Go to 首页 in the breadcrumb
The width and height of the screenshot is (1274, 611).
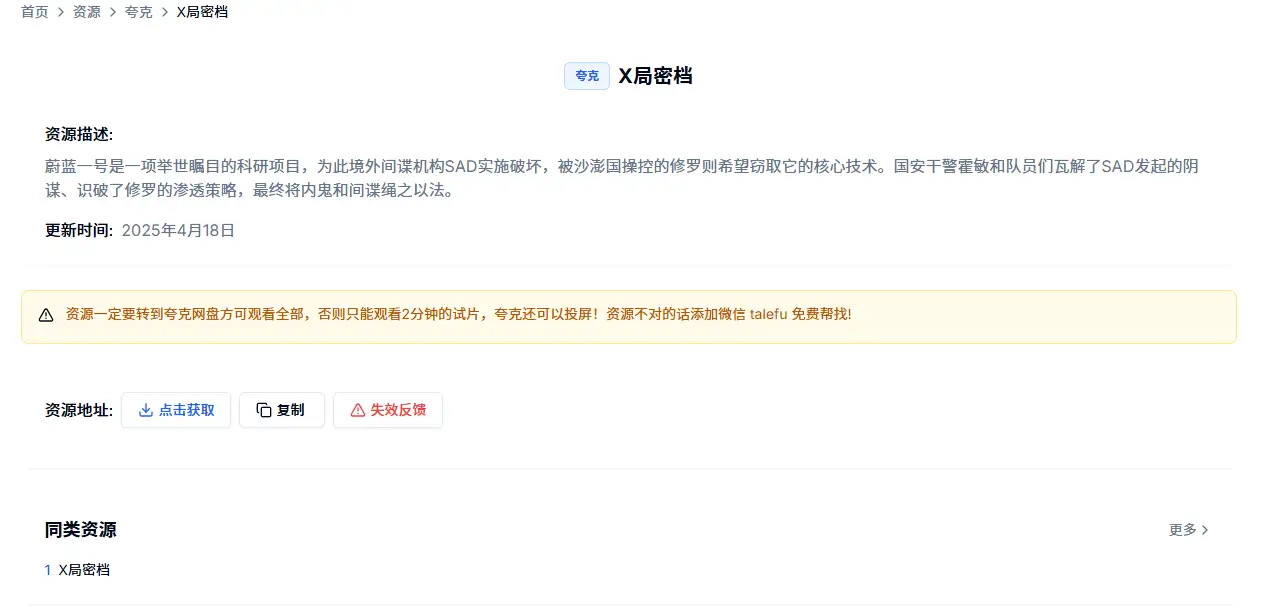[x=35, y=12]
